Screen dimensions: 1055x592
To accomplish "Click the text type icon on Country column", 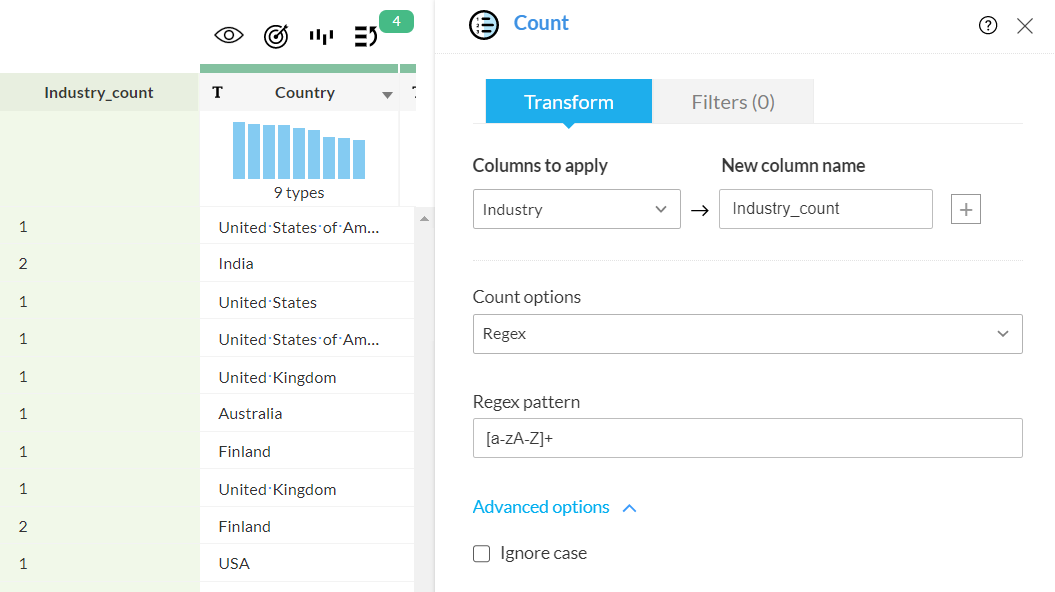I will coord(217,93).
